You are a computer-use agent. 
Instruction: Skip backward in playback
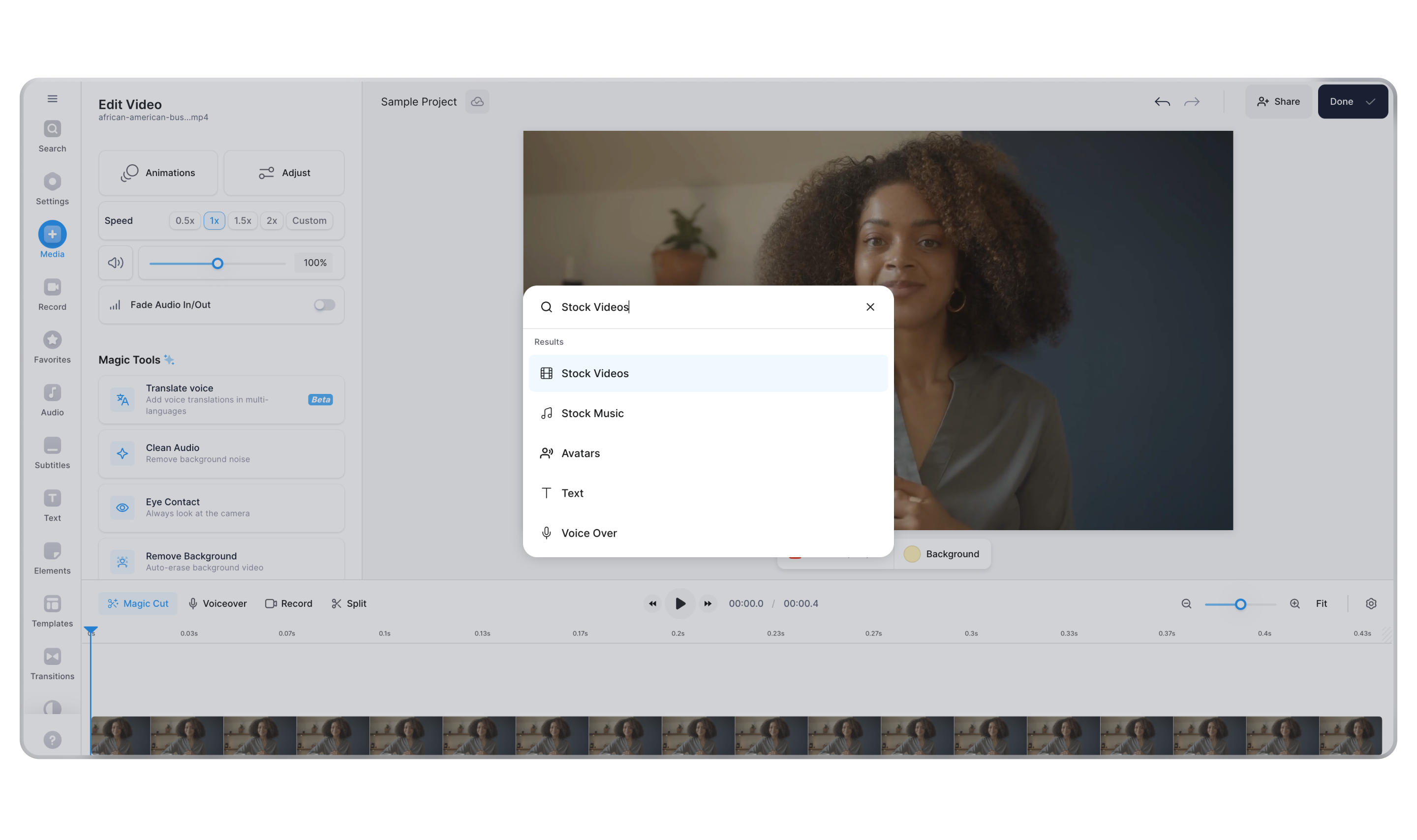pyautogui.click(x=652, y=604)
